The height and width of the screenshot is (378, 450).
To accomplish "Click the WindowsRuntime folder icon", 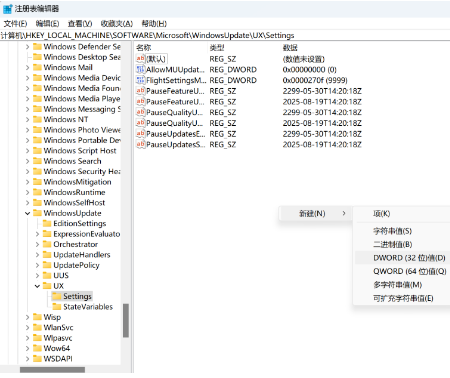I will point(37,192).
